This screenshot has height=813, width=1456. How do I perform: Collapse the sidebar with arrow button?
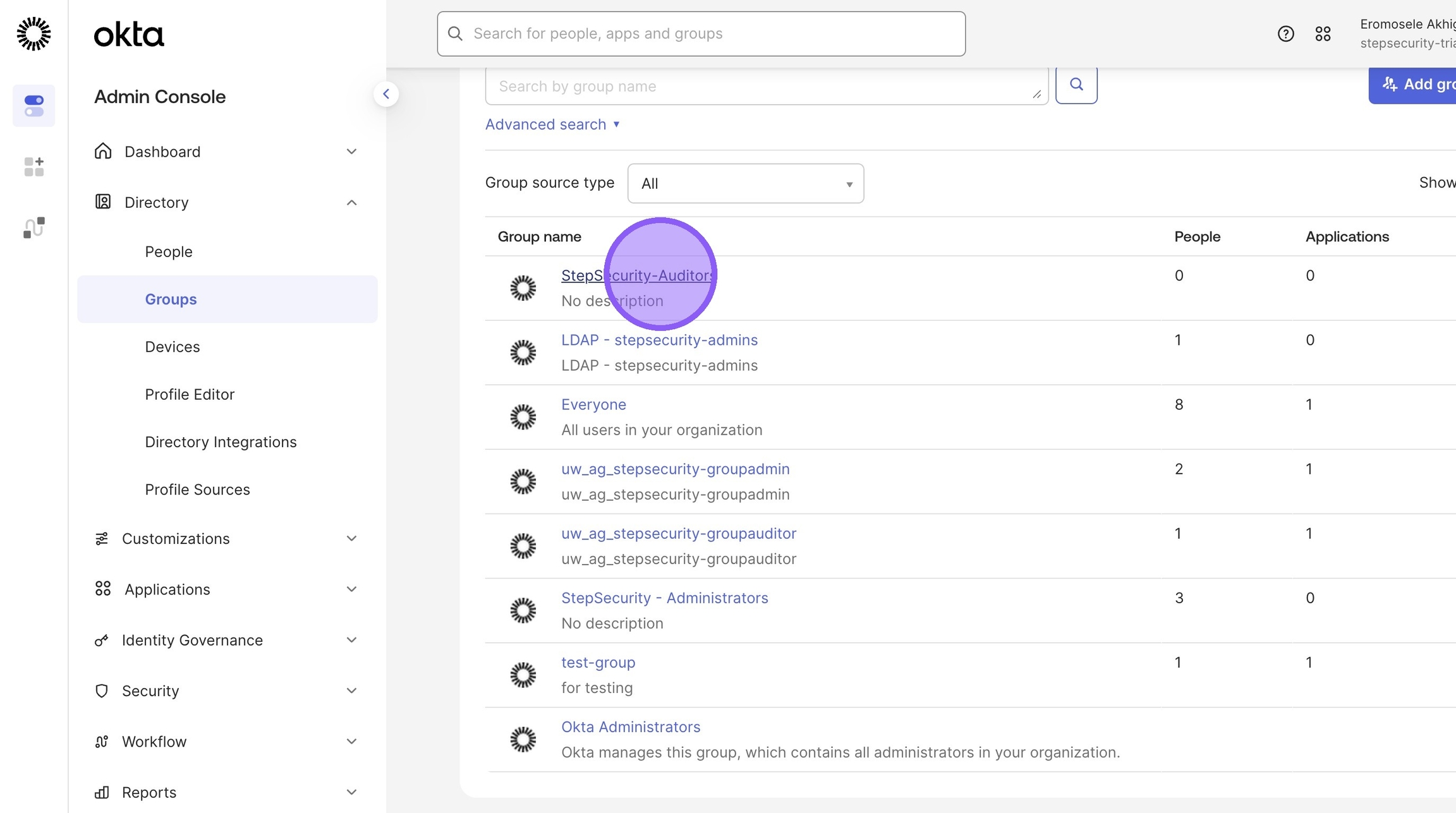pyautogui.click(x=385, y=94)
